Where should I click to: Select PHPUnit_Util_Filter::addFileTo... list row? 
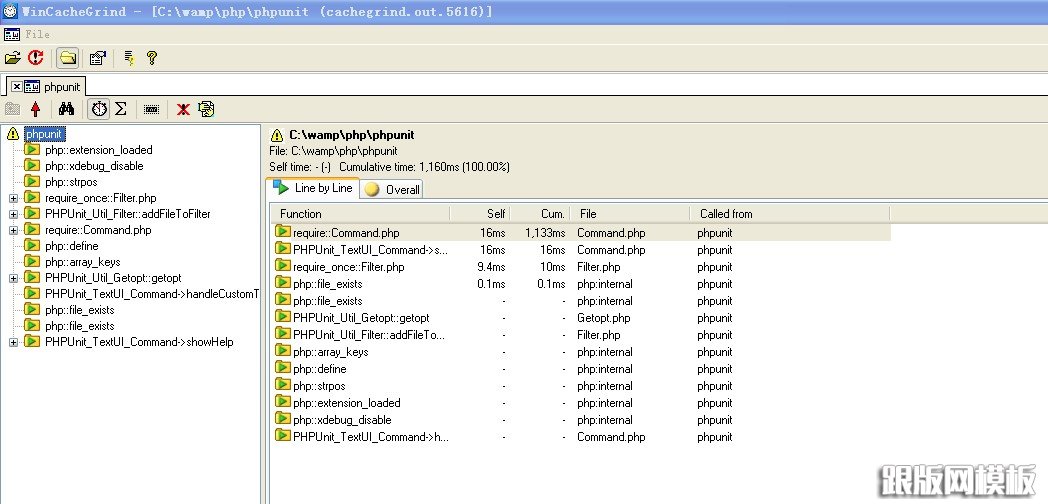coord(581,335)
